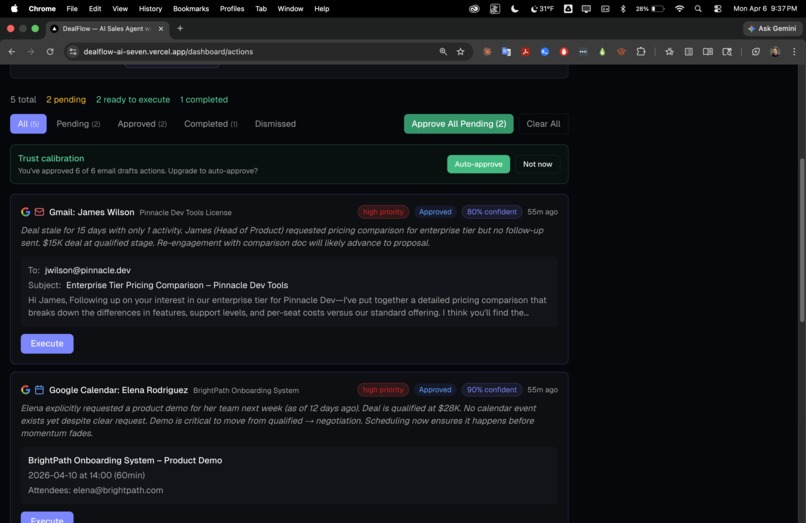Switch to the Dismissed filter
The image size is (806, 523).
coord(275,124)
